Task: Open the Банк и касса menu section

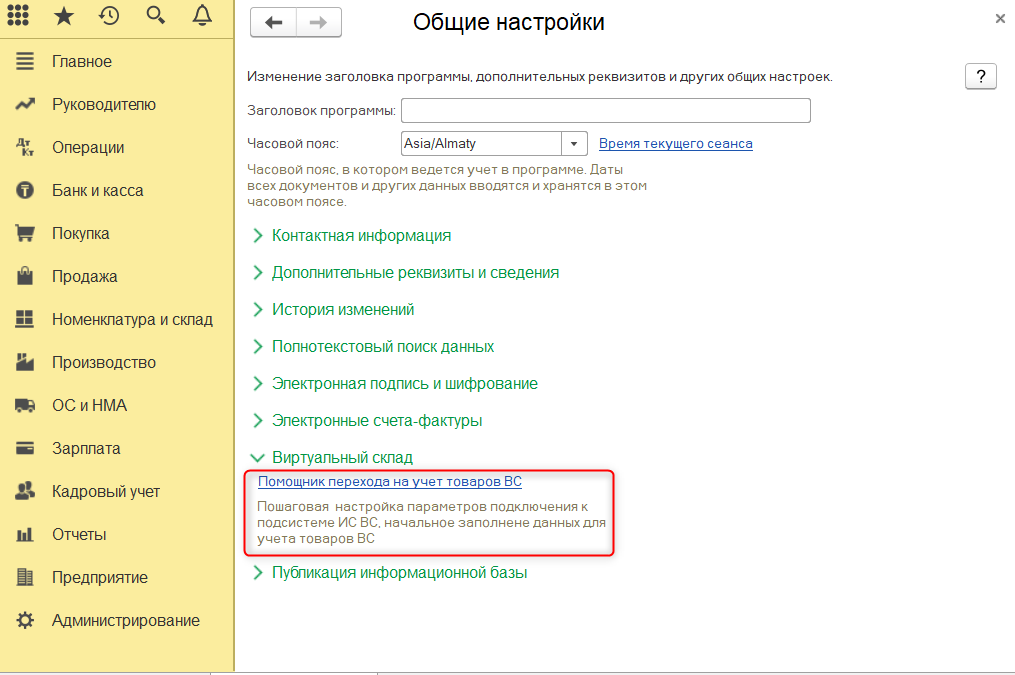Action: [x=97, y=191]
